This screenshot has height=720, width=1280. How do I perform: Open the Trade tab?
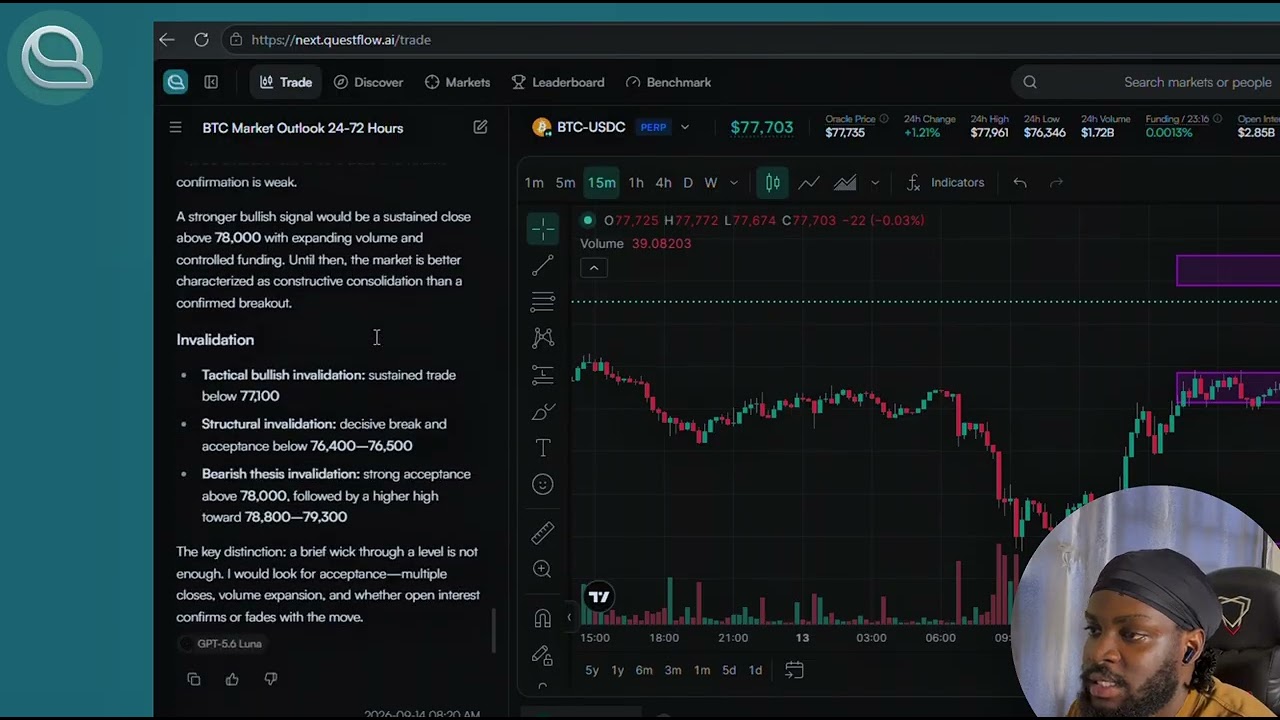coord(286,82)
